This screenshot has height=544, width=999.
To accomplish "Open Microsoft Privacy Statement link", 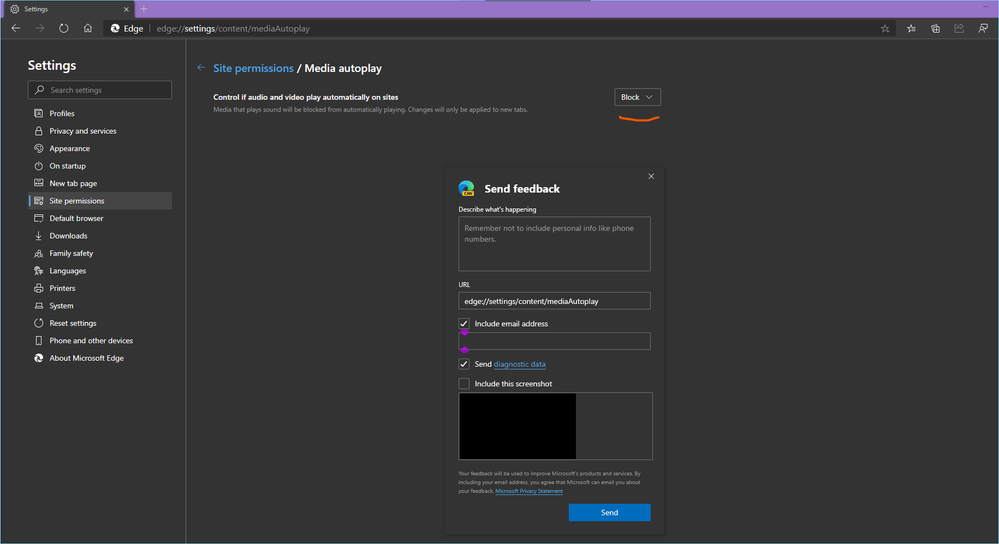I will [529, 491].
